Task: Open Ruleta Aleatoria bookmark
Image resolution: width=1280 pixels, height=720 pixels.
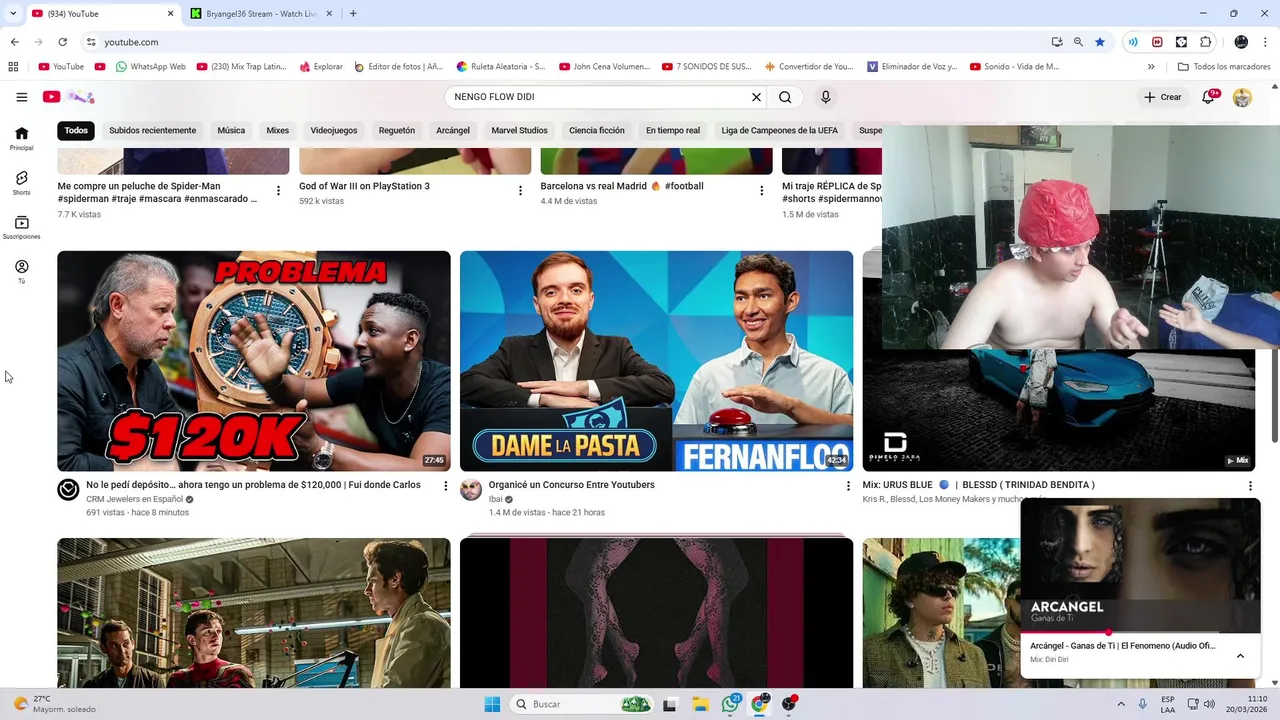Action: 501,67
